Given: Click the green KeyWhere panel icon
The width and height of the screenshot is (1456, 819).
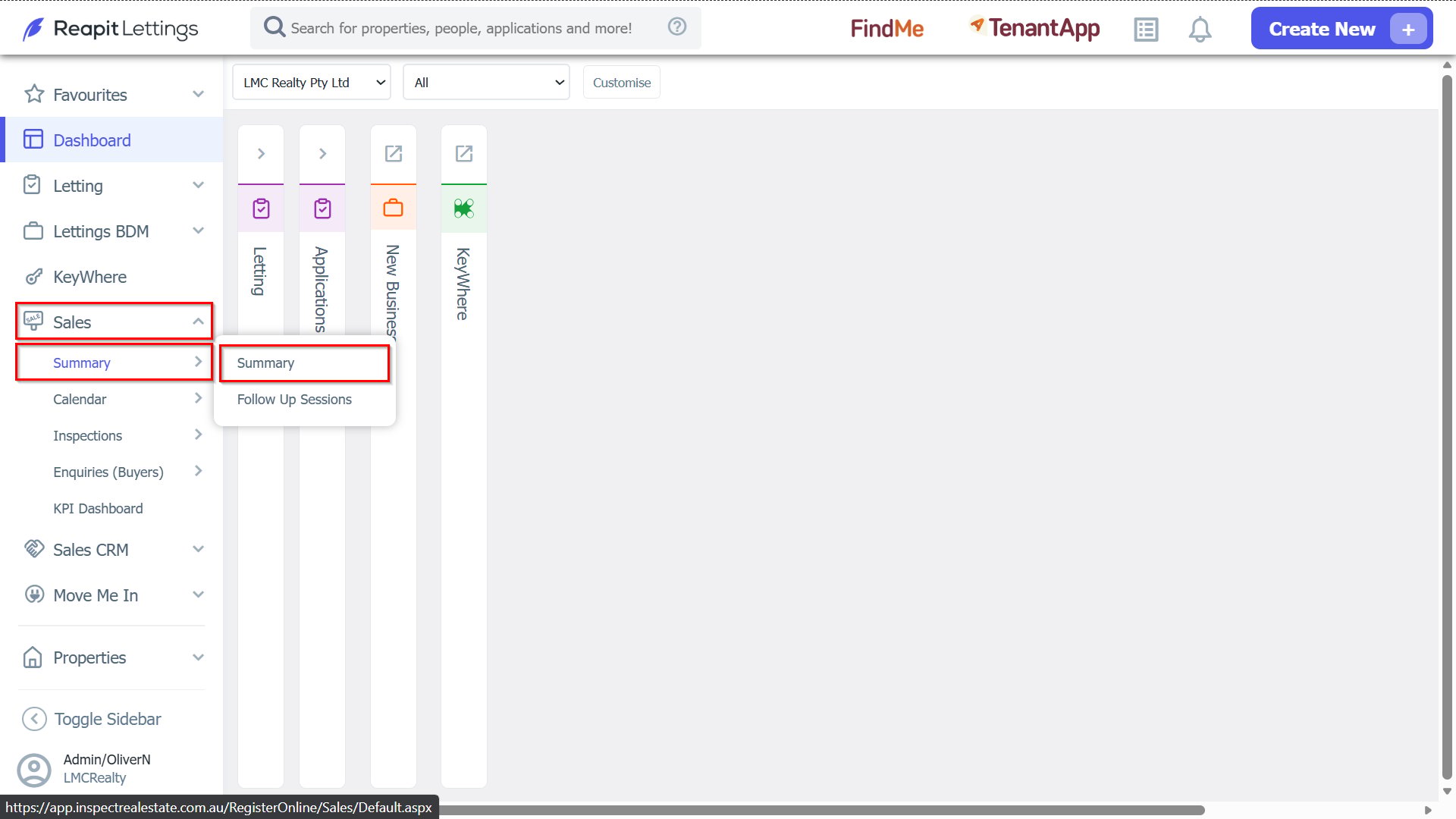Looking at the screenshot, I should pyautogui.click(x=464, y=209).
